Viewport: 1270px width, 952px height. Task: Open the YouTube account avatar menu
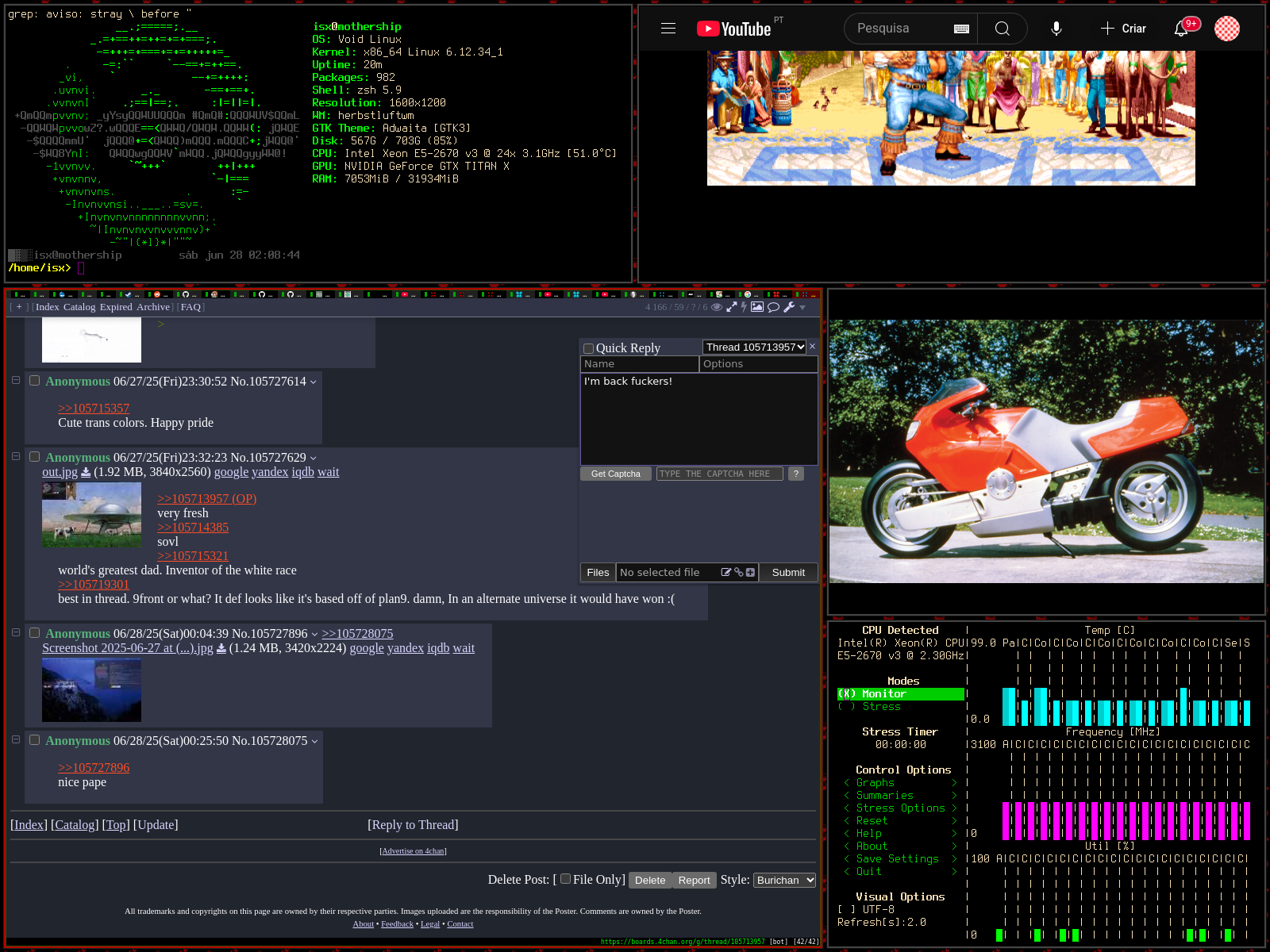tap(1227, 29)
